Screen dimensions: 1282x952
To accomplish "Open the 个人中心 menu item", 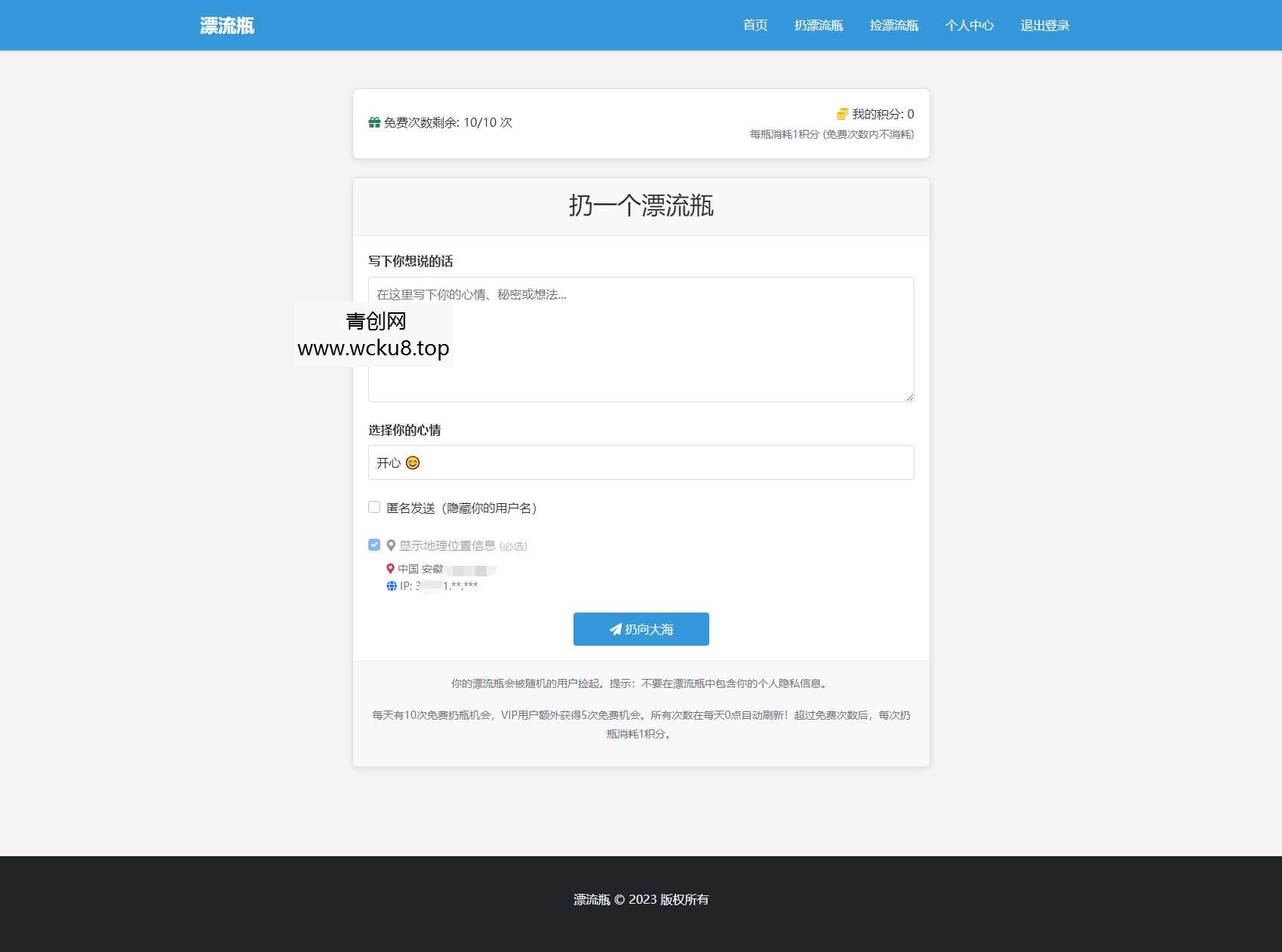I will click(x=970, y=25).
